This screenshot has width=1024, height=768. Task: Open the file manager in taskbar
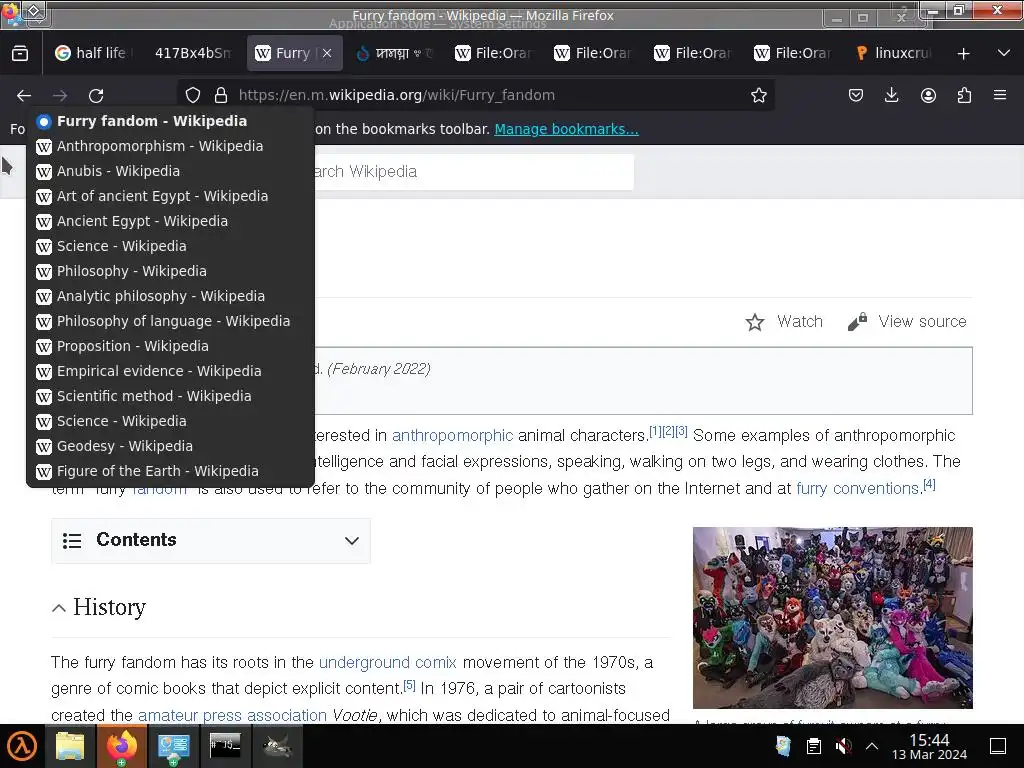point(70,746)
